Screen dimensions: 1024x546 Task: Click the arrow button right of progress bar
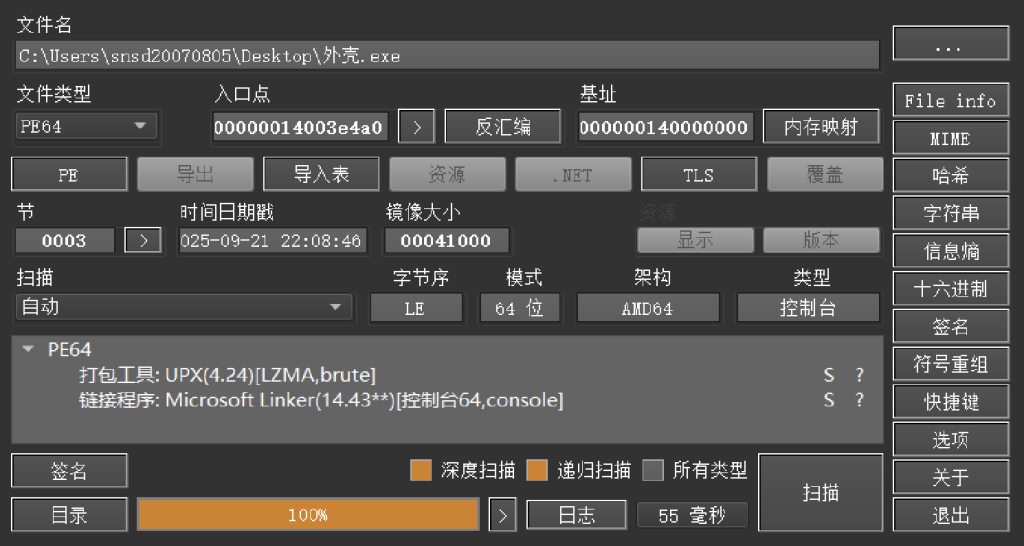[x=503, y=515]
